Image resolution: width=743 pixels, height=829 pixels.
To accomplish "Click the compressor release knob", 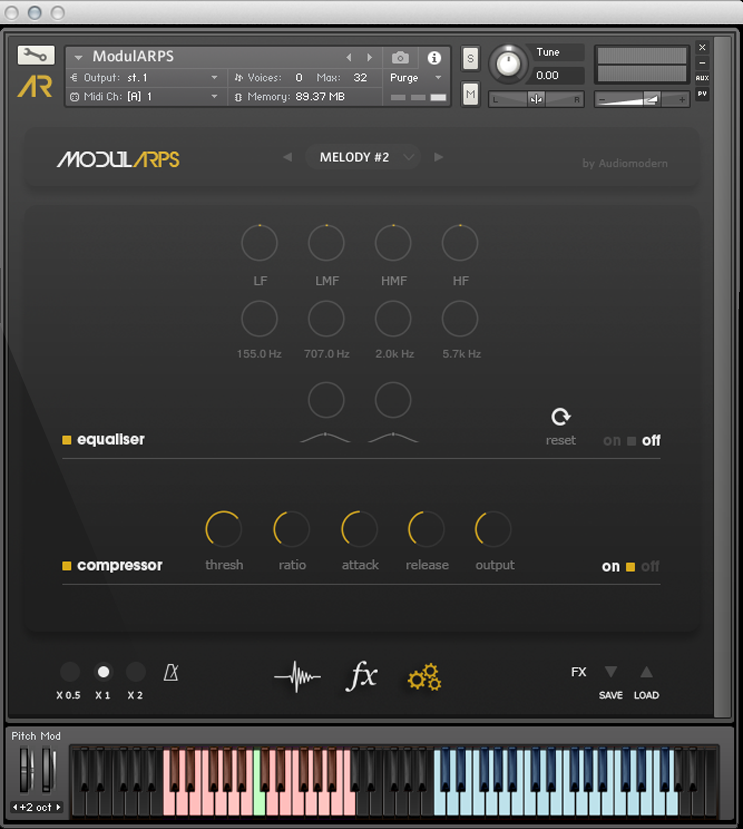I will [426, 529].
